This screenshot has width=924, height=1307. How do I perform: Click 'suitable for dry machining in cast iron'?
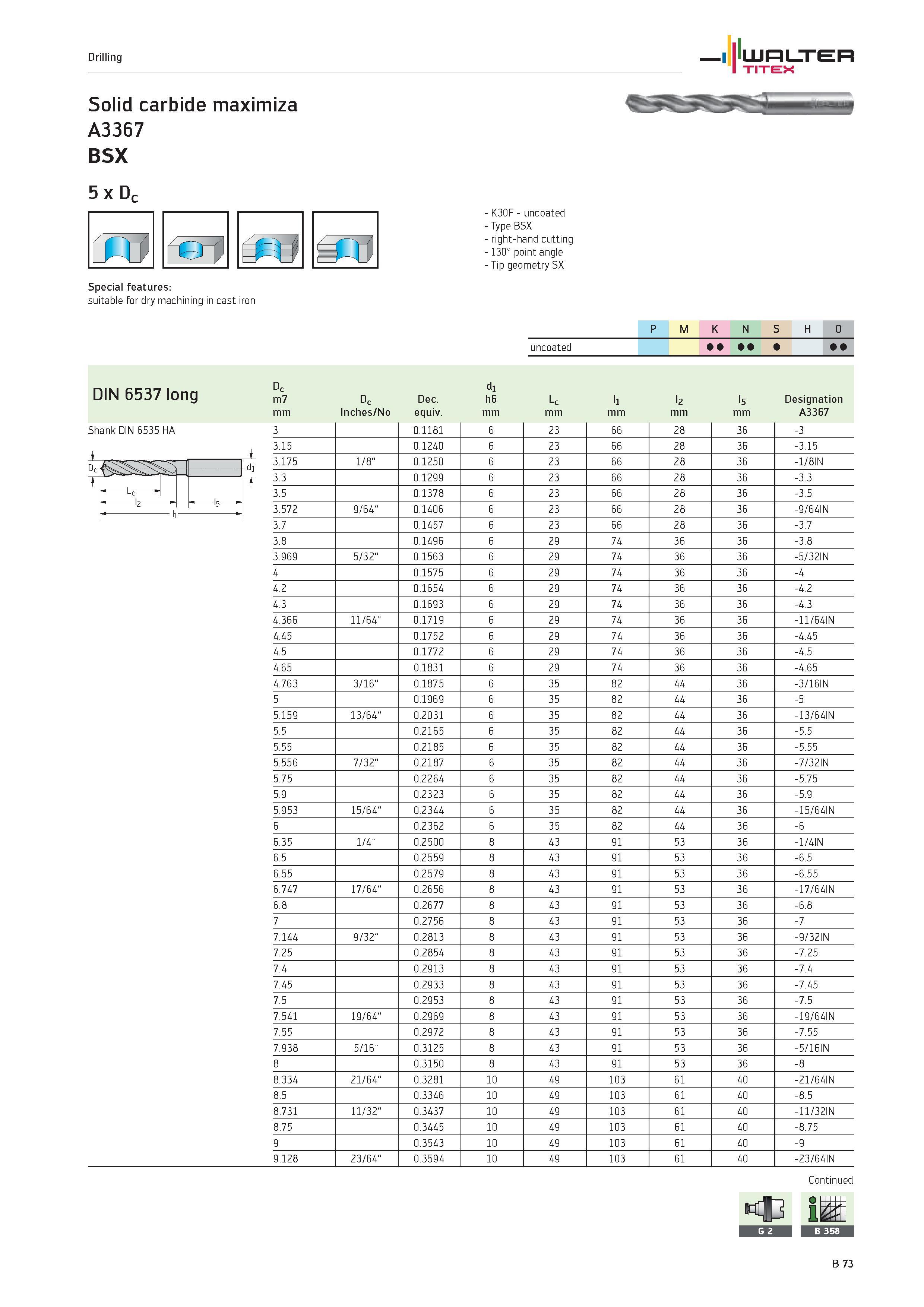pos(171,301)
